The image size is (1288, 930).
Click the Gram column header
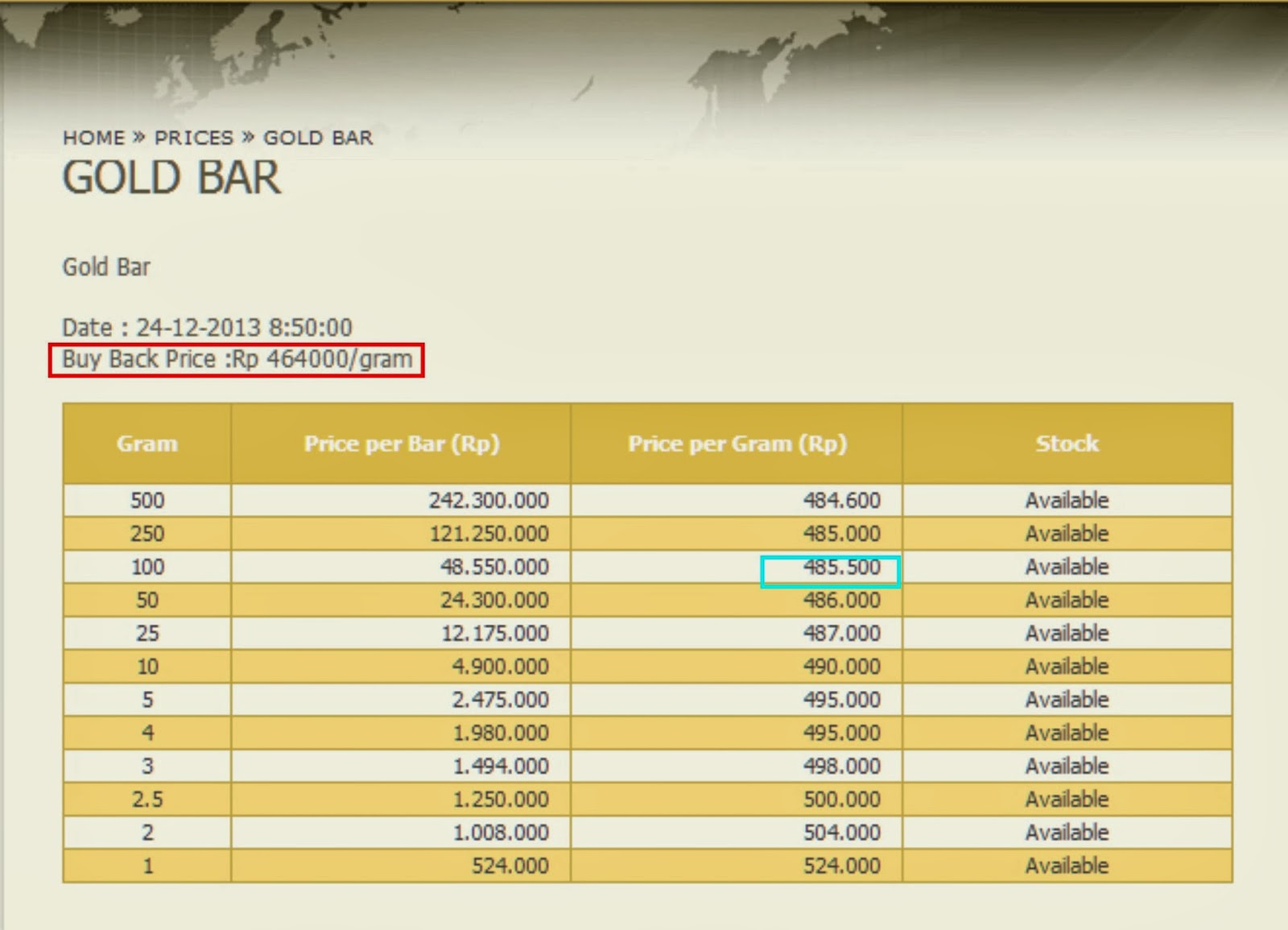147,444
